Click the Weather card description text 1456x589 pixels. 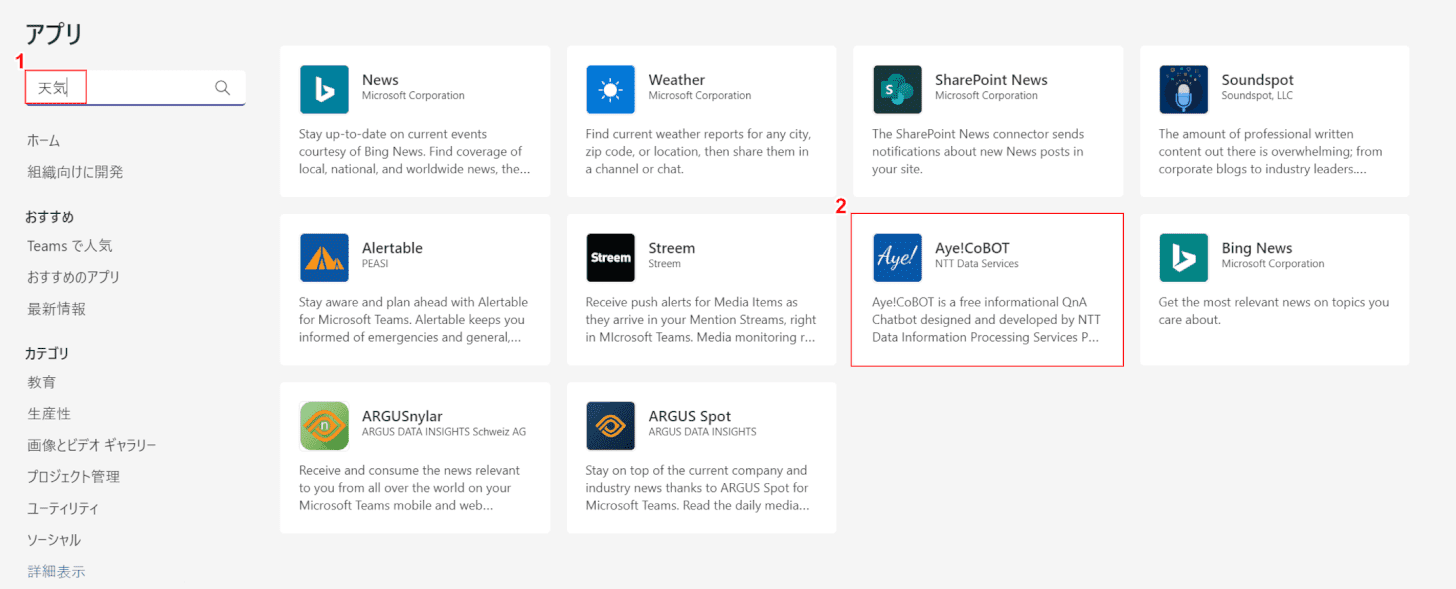point(698,152)
